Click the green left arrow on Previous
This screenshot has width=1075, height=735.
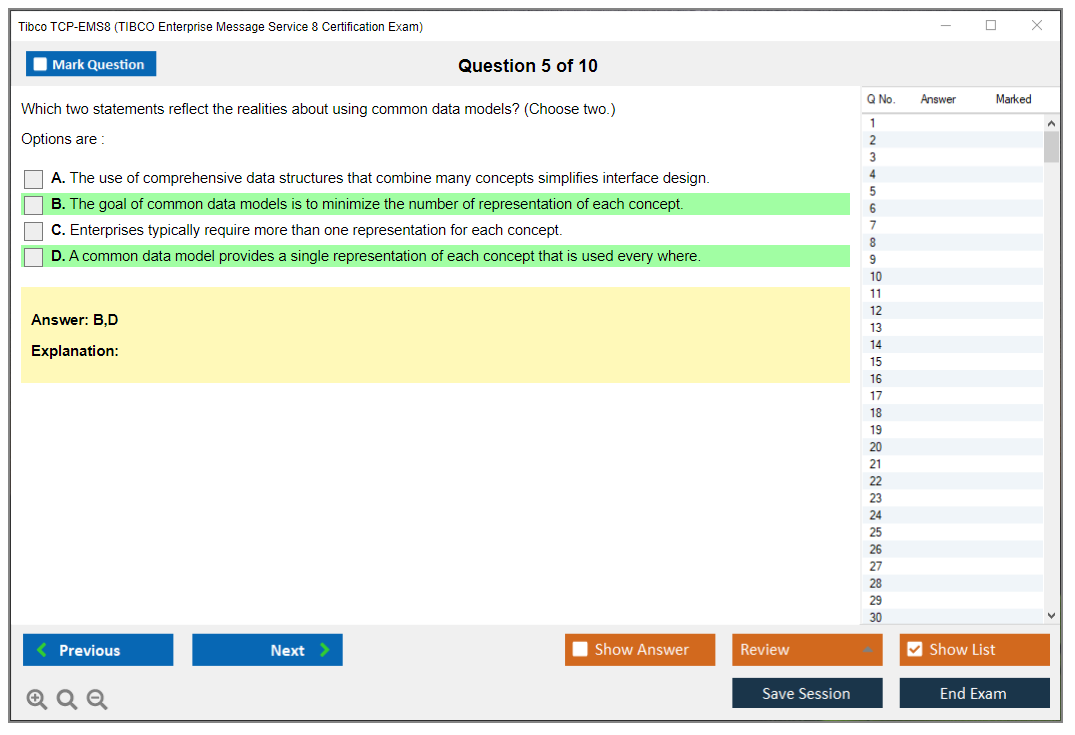42,650
